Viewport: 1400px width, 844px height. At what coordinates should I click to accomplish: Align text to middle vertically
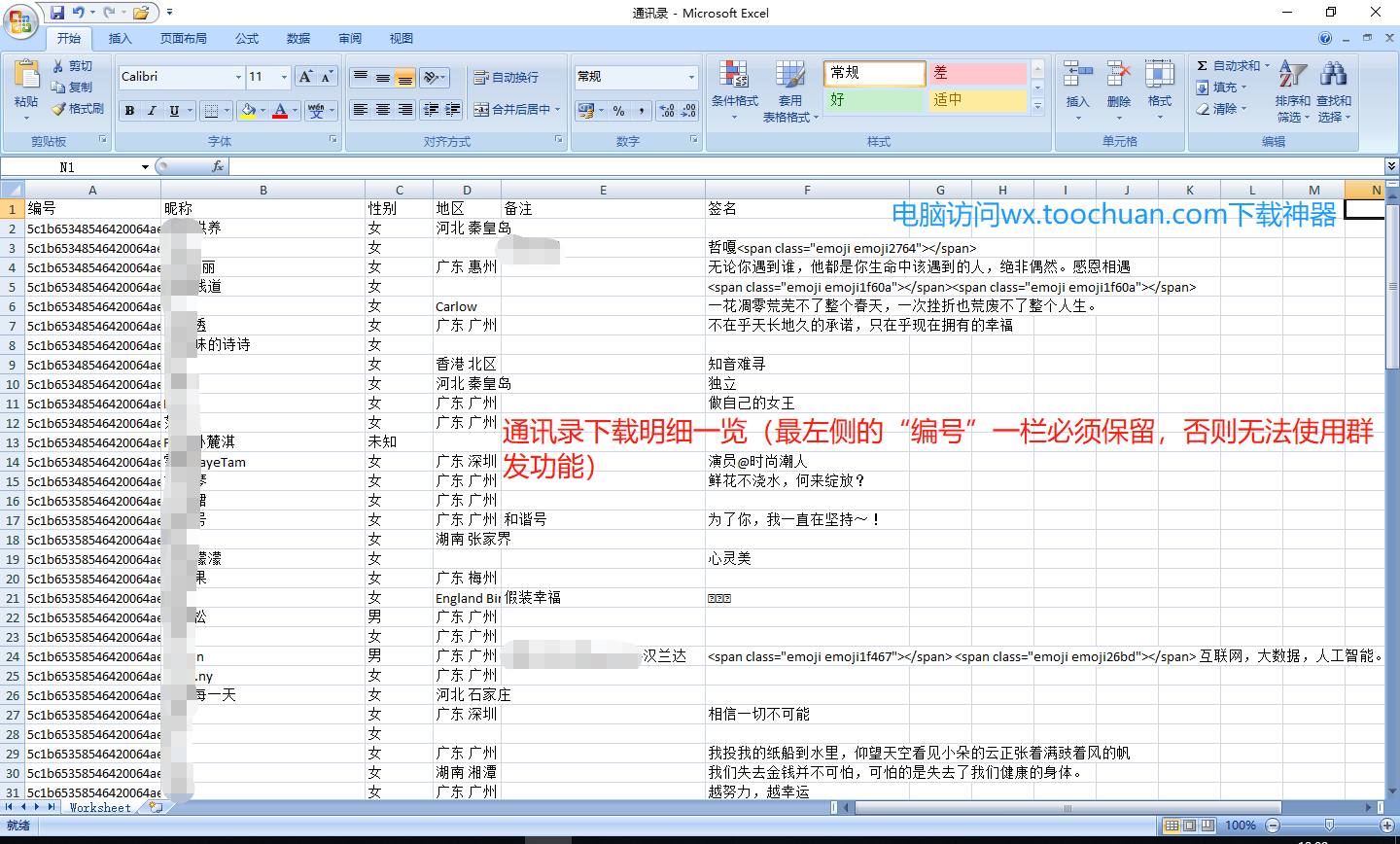(383, 77)
